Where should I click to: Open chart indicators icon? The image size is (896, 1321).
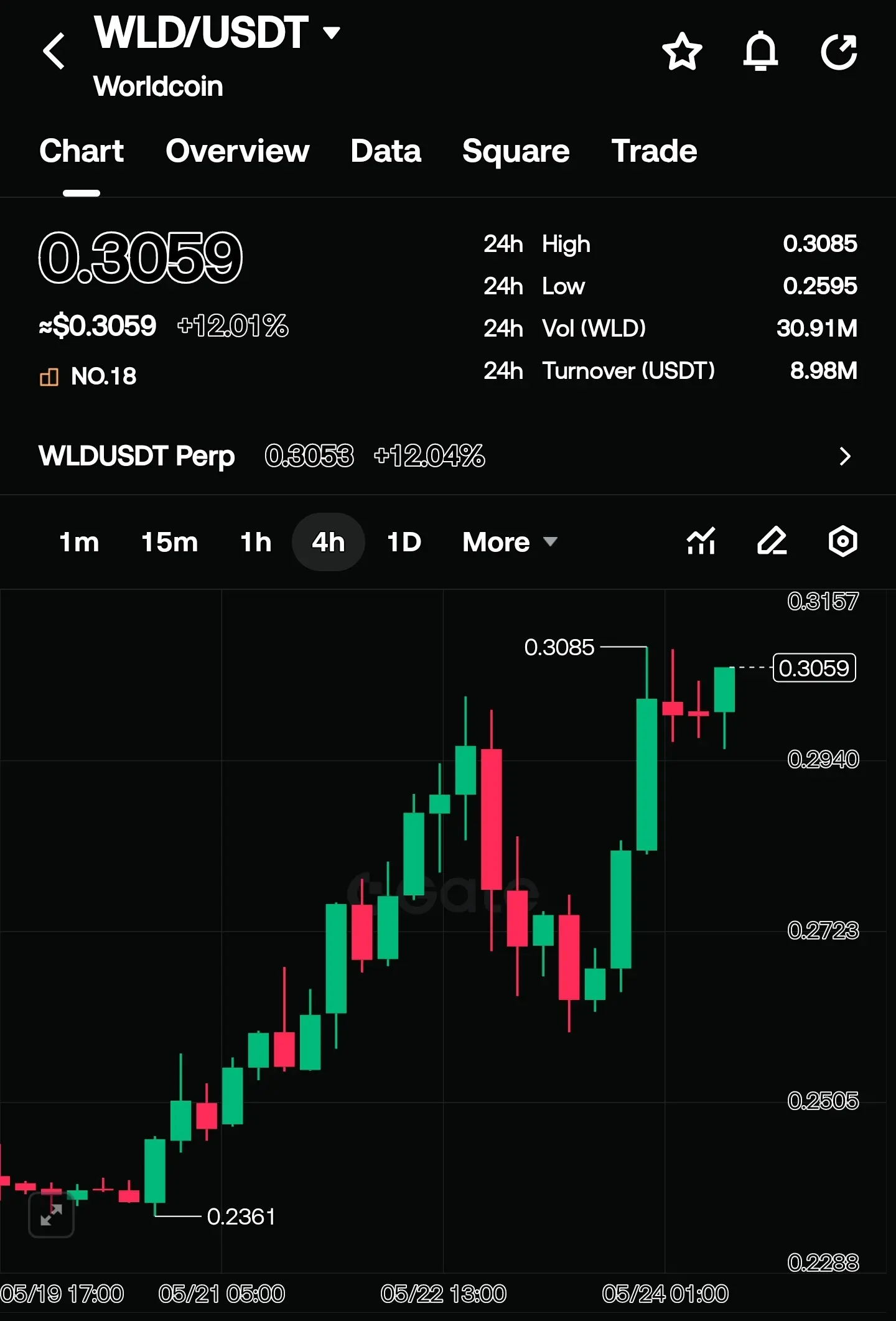click(x=701, y=541)
